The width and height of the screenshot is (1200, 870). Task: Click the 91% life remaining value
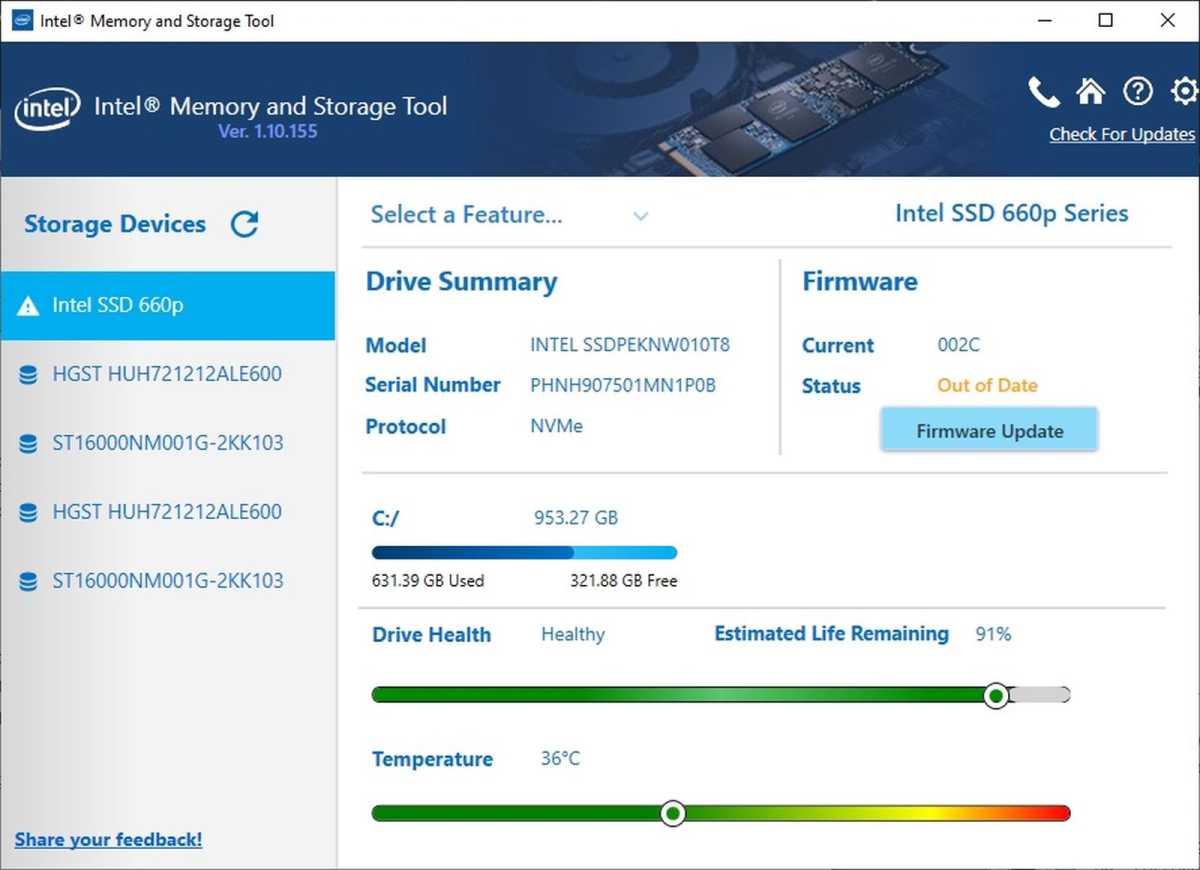[x=993, y=634]
